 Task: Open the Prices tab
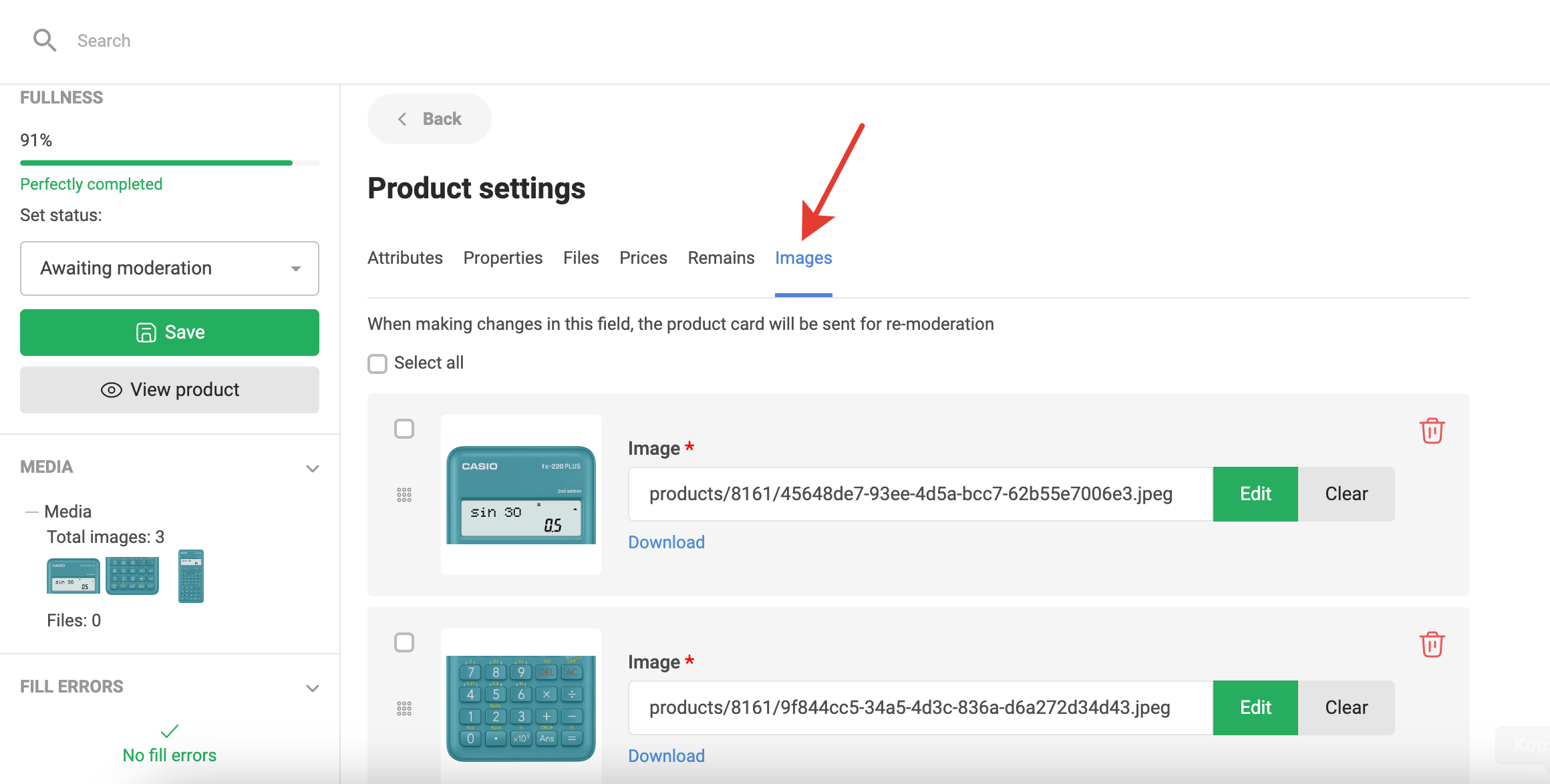click(x=643, y=258)
